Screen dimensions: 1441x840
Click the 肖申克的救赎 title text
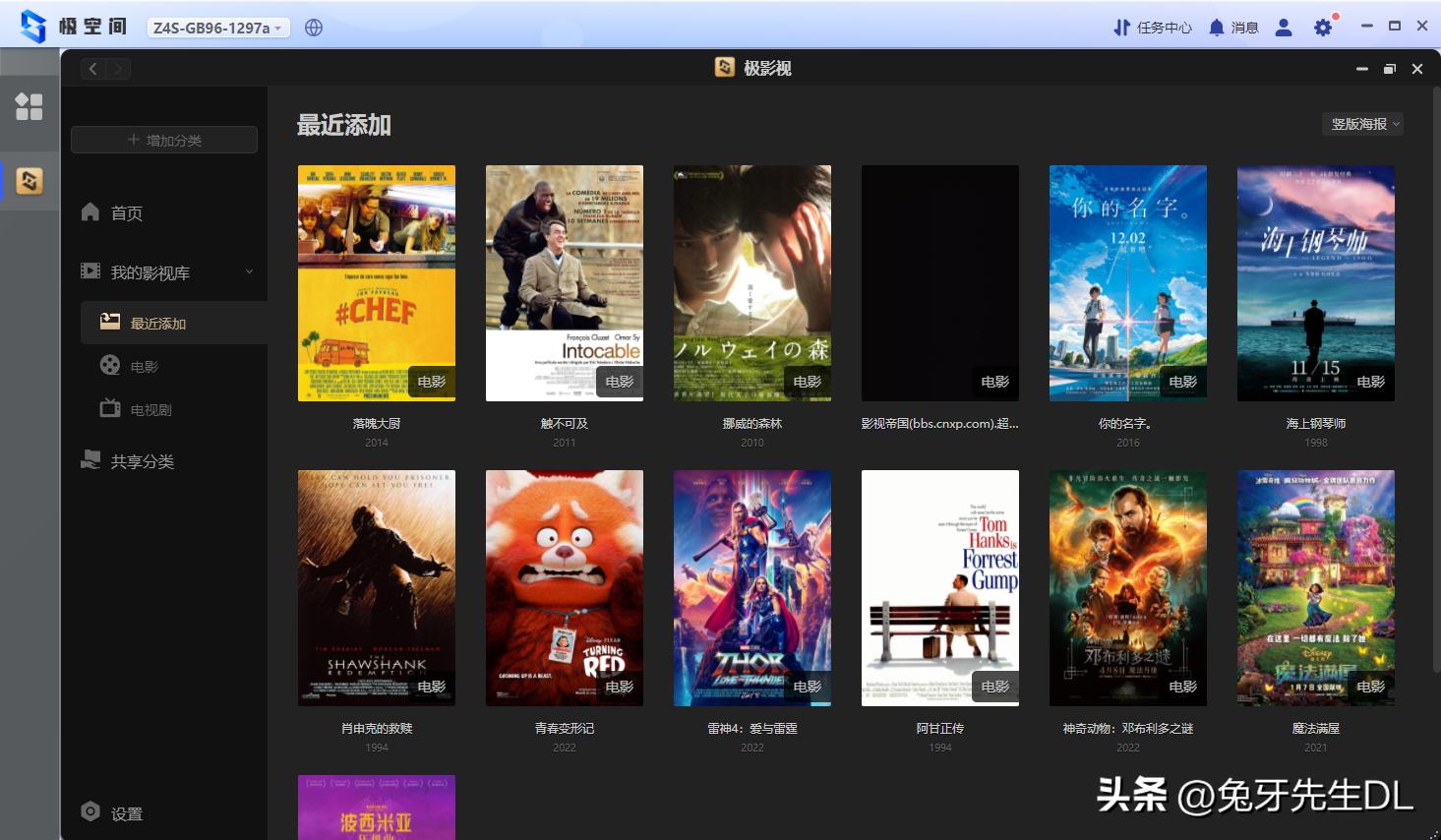point(377,728)
